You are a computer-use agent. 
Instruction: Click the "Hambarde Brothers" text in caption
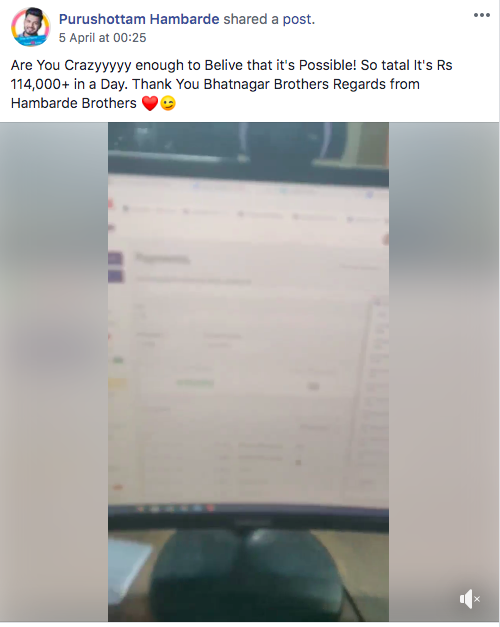pos(74,104)
